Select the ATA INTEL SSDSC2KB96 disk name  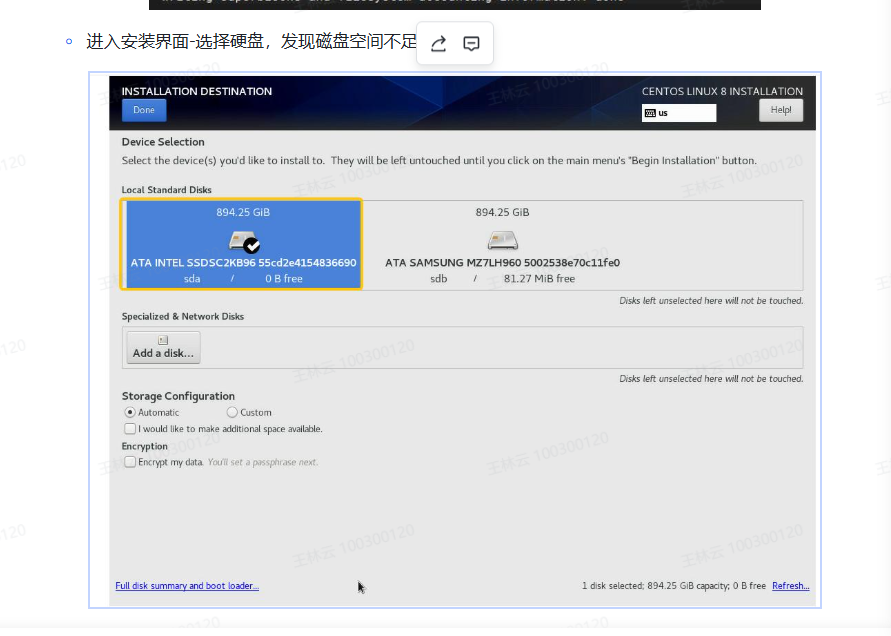click(244, 263)
